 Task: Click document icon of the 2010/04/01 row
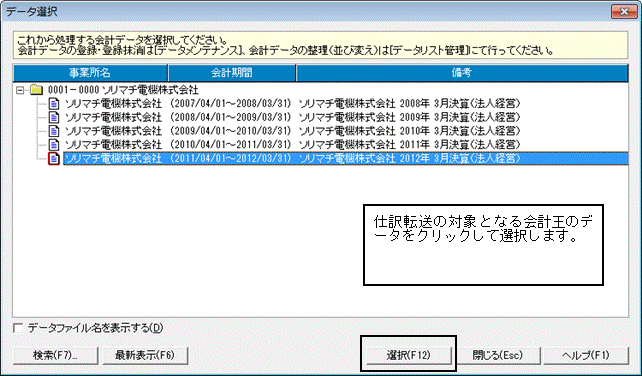[x=54, y=145]
